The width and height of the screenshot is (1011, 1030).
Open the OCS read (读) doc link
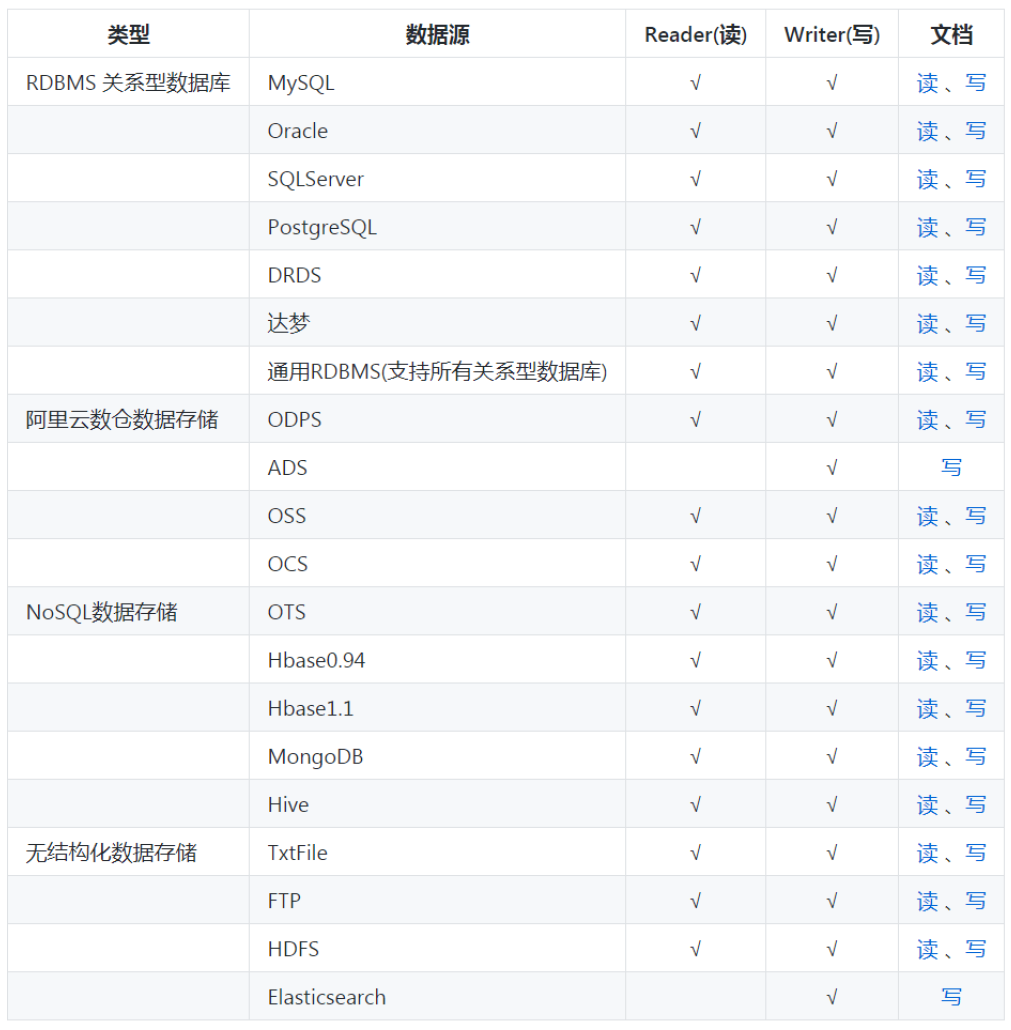point(927,564)
